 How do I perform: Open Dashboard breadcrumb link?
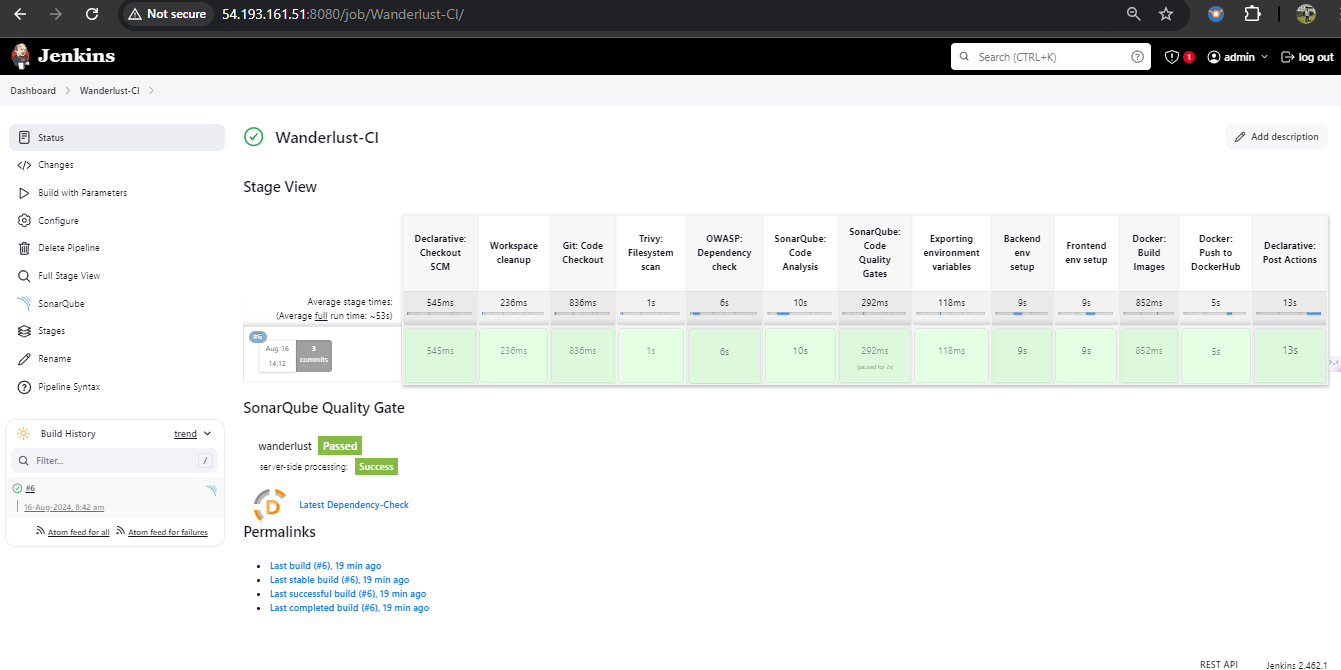[33, 91]
